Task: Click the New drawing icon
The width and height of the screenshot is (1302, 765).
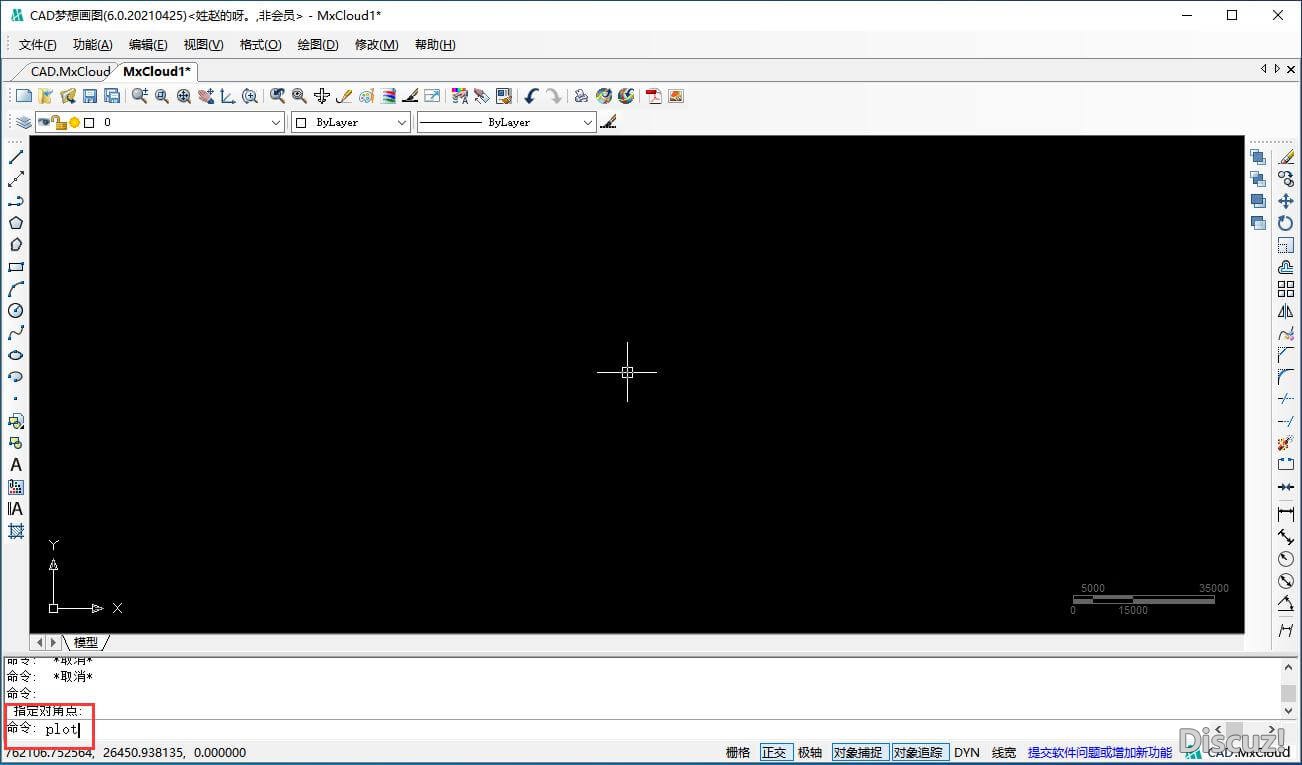Action: 24,96
